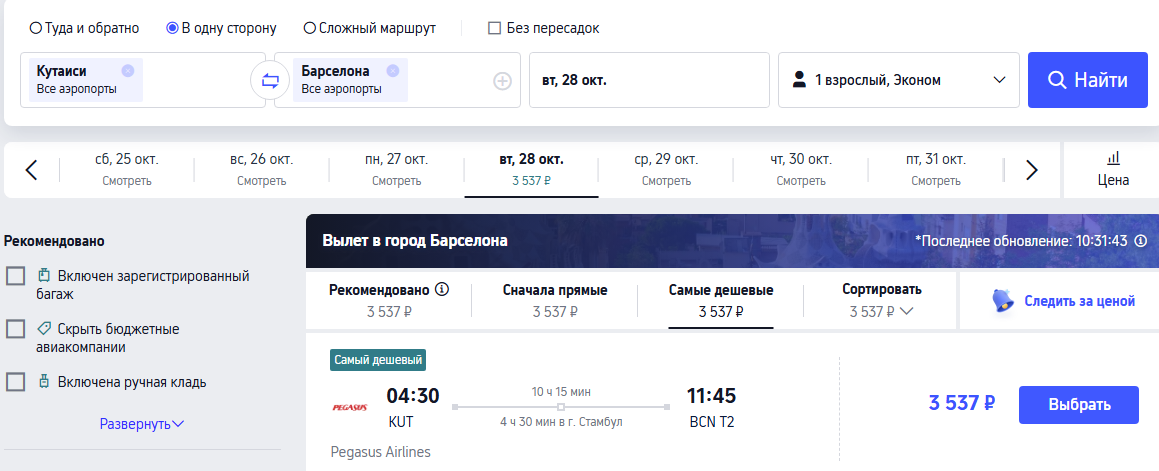
Task: Select Туда и обратно radio option
Action: [x=35, y=29]
